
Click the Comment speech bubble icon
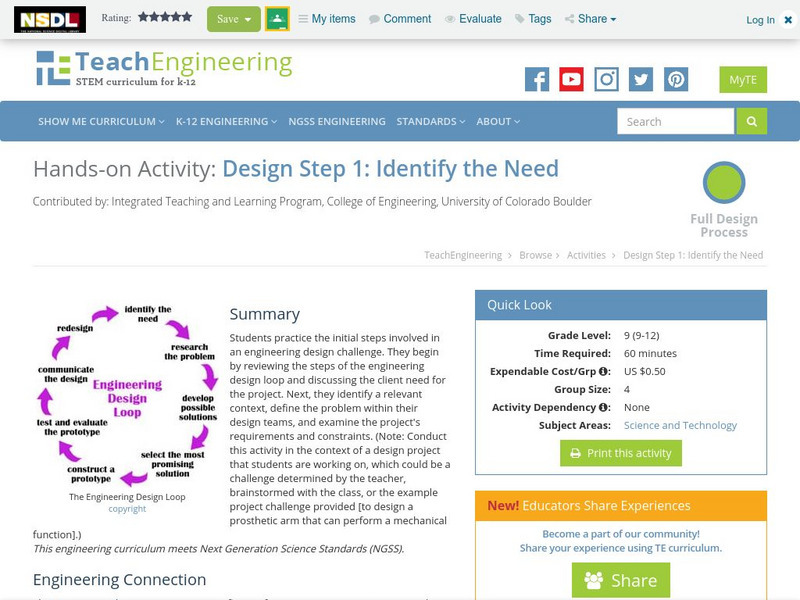374,18
